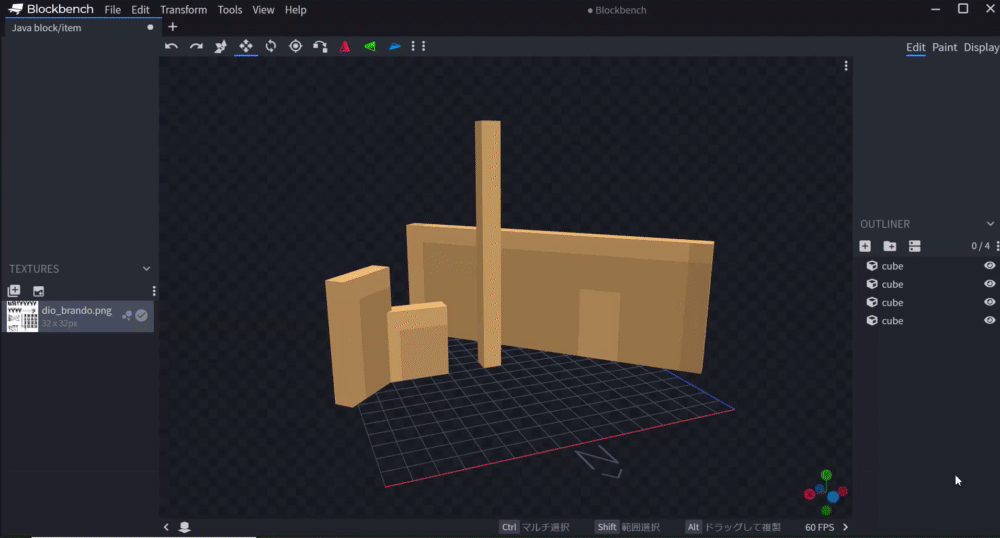Click the 60 FPS indicator
This screenshot has width=1000, height=538.
(819, 527)
